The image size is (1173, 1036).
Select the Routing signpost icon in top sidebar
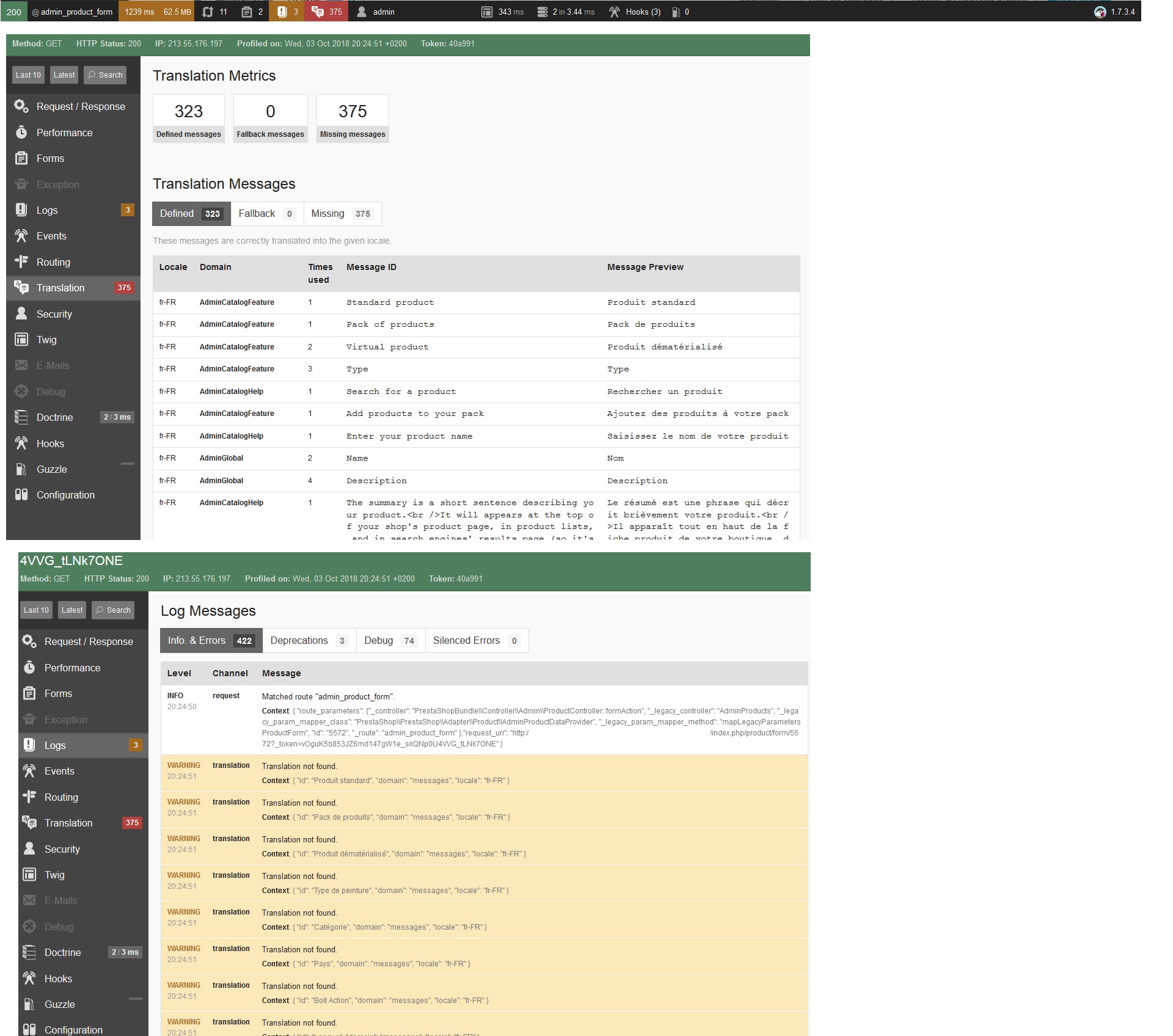[x=21, y=262]
